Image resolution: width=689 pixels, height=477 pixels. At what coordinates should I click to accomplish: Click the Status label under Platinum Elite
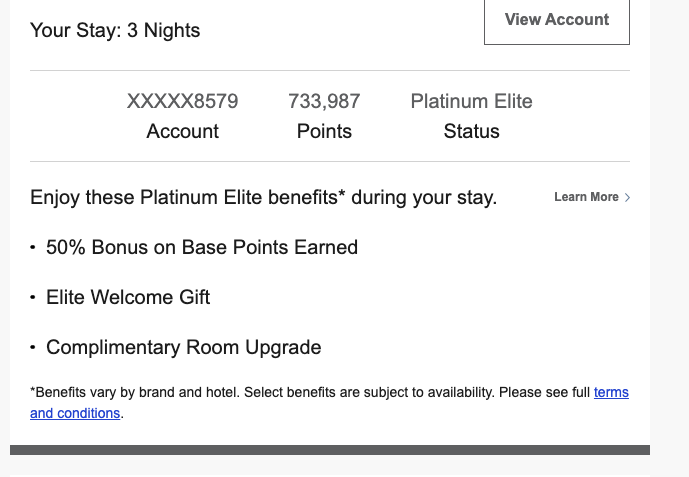coord(471,131)
